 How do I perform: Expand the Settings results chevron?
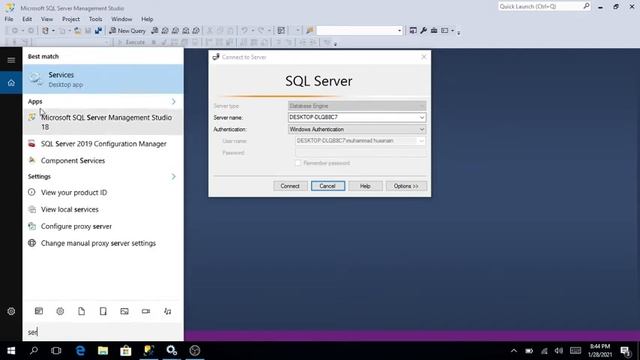click(x=173, y=176)
